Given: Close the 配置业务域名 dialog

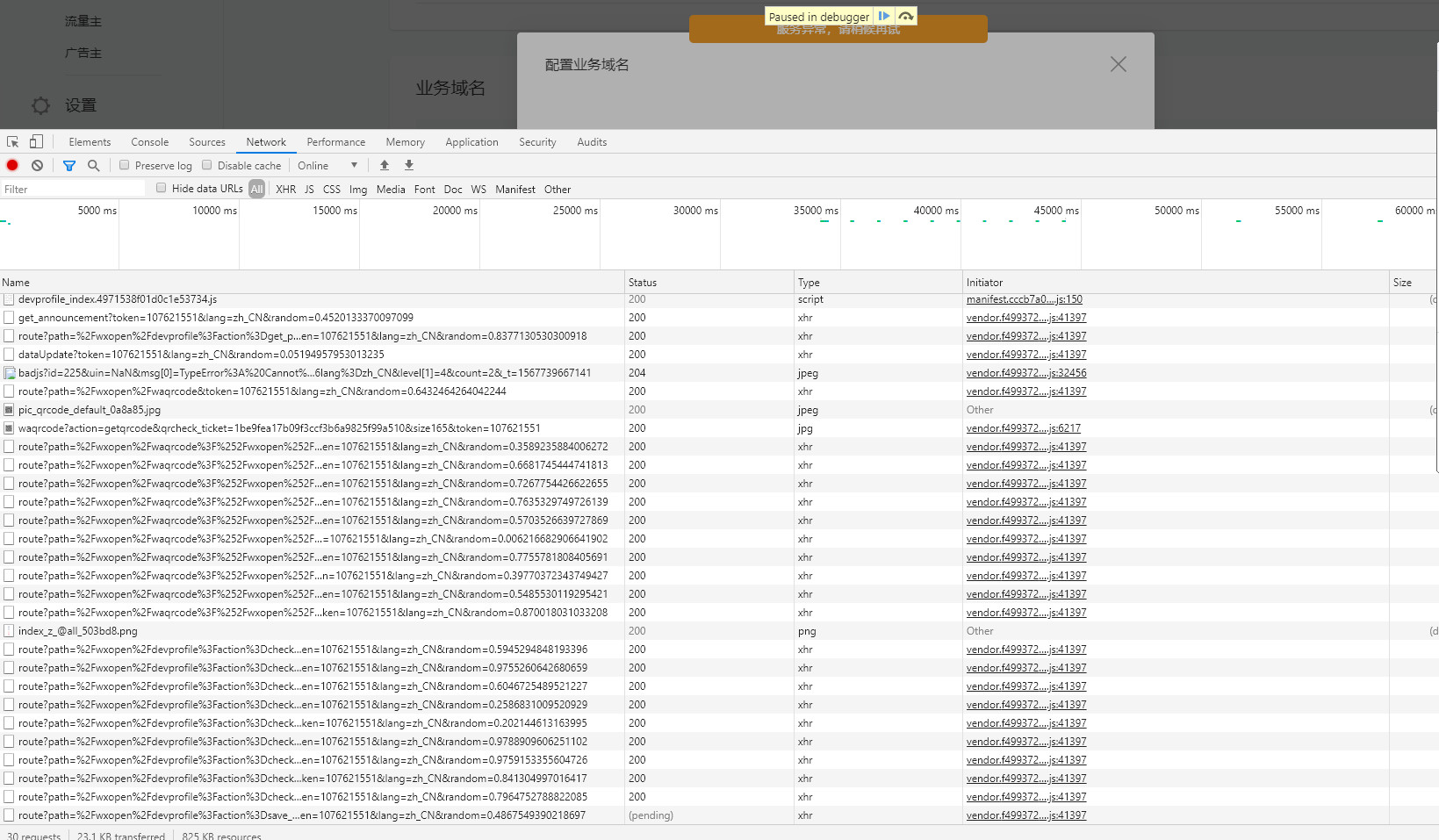Looking at the screenshot, I should click(x=1118, y=64).
